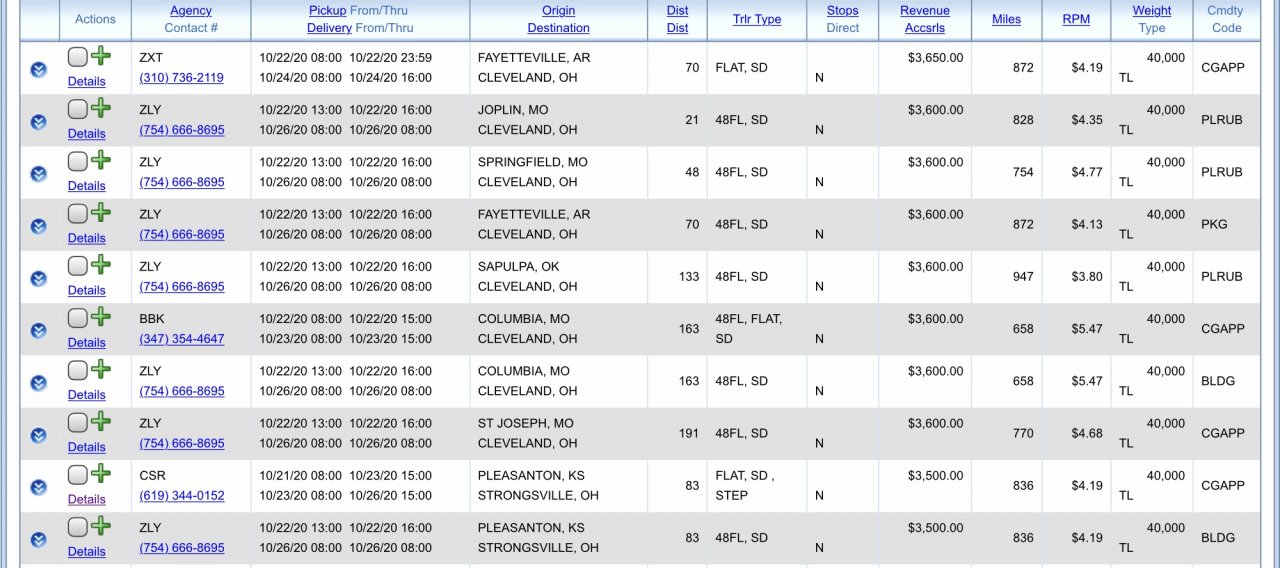This screenshot has width=1280, height=568.
Task: Tick the checkbox for CSR Pleasanton load
Action: click(x=77, y=475)
